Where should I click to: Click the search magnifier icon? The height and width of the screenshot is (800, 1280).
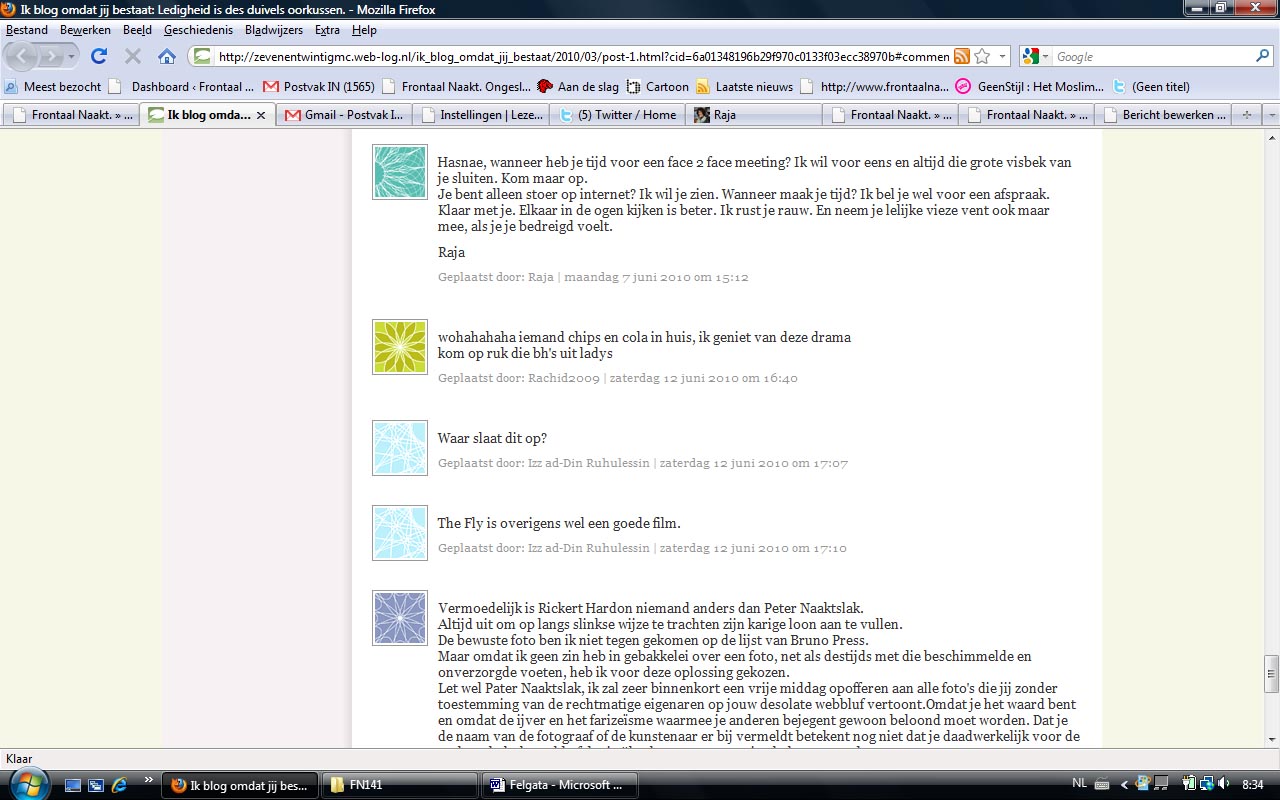tap(1263, 57)
